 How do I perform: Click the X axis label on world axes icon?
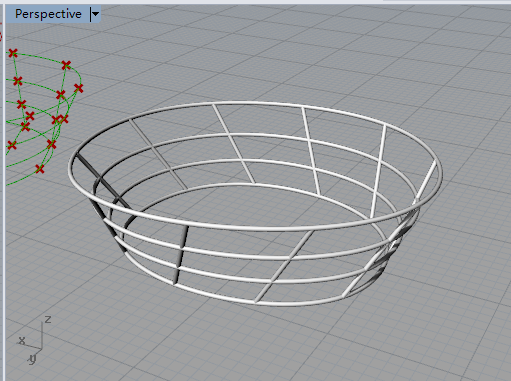pos(22,340)
